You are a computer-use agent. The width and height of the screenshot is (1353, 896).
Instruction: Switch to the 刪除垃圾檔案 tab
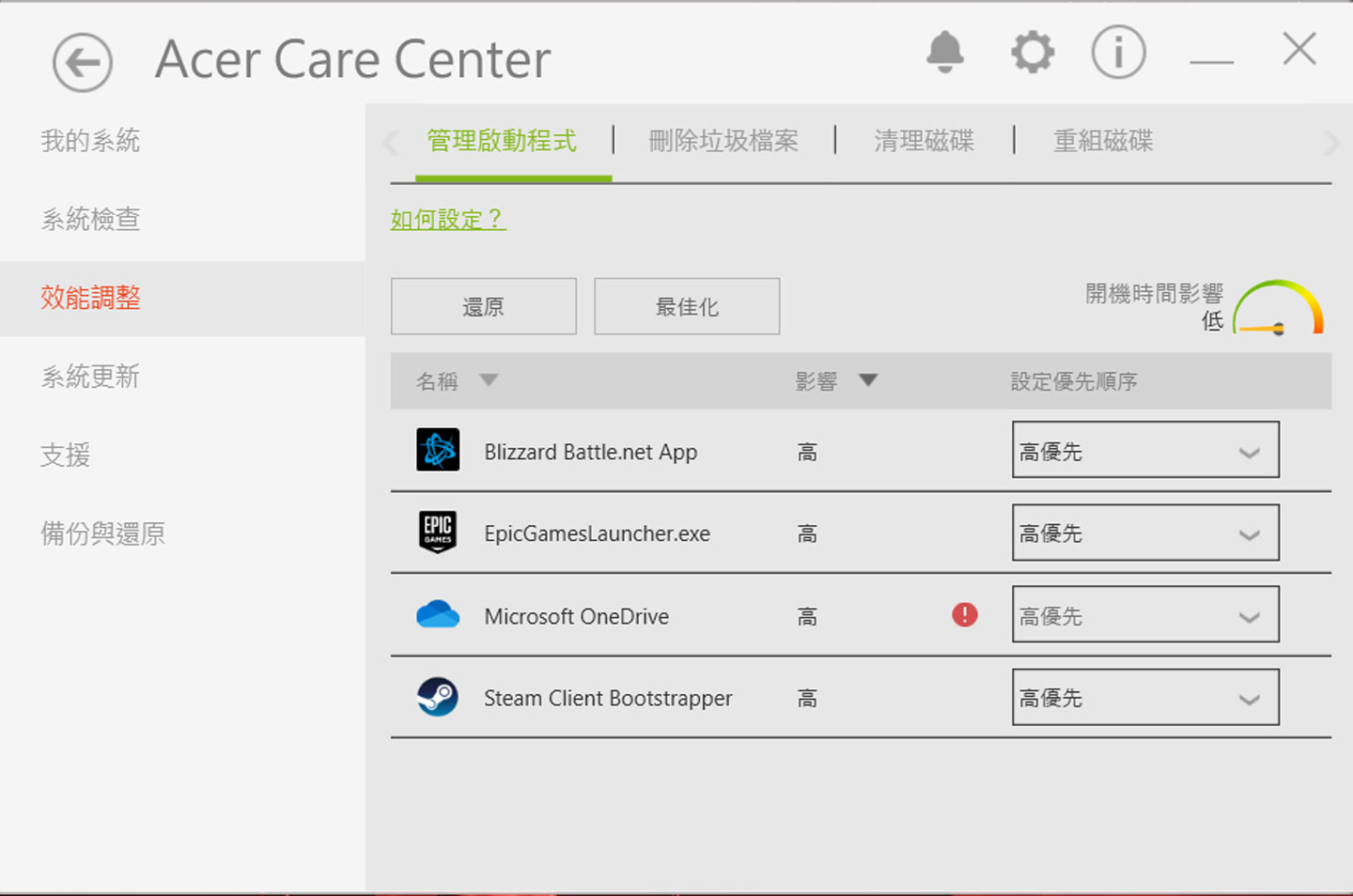(x=723, y=141)
